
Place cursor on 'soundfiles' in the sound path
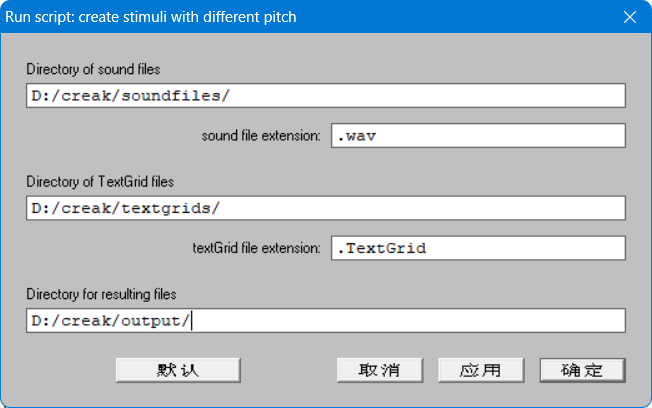pos(170,96)
